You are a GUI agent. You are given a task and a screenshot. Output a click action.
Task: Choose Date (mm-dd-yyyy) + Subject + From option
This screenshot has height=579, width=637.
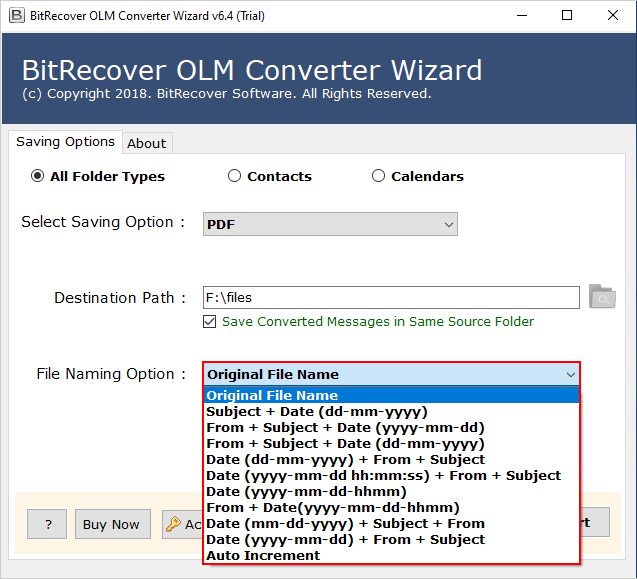point(391,523)
